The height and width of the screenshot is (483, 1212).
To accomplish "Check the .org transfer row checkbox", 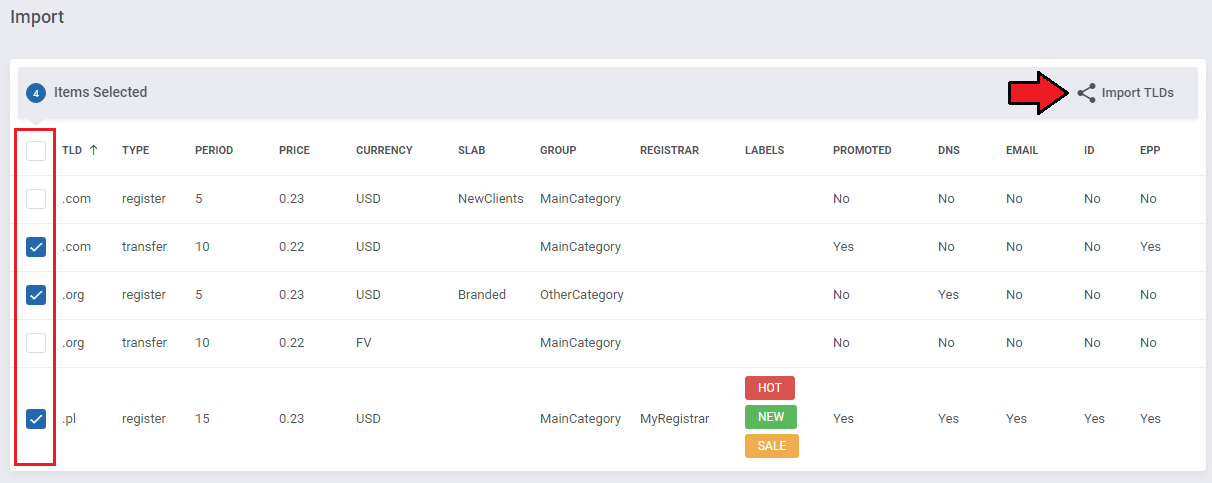I will tap(36, 343).
